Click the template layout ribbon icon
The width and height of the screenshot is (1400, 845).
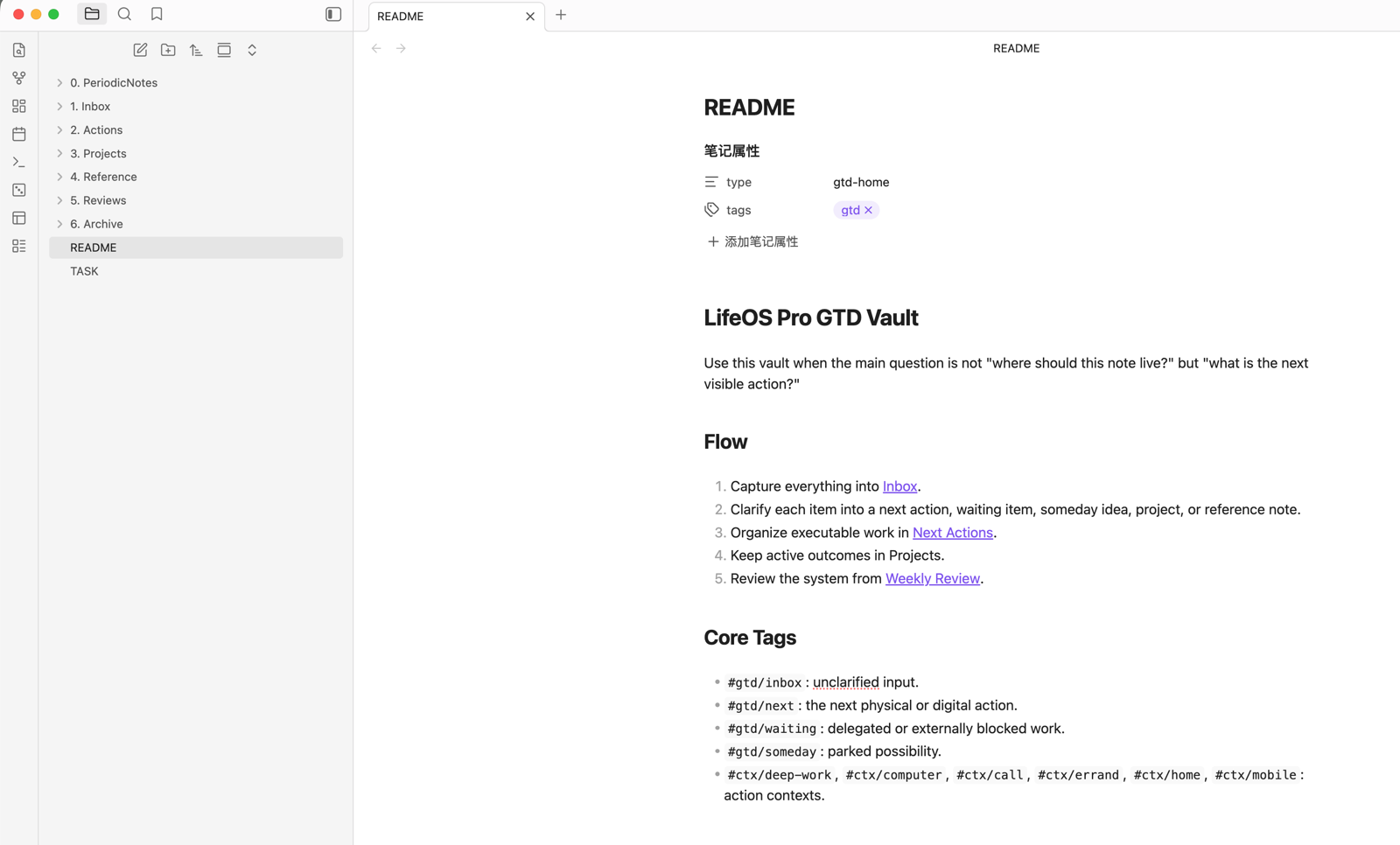(x=19, y=218)
